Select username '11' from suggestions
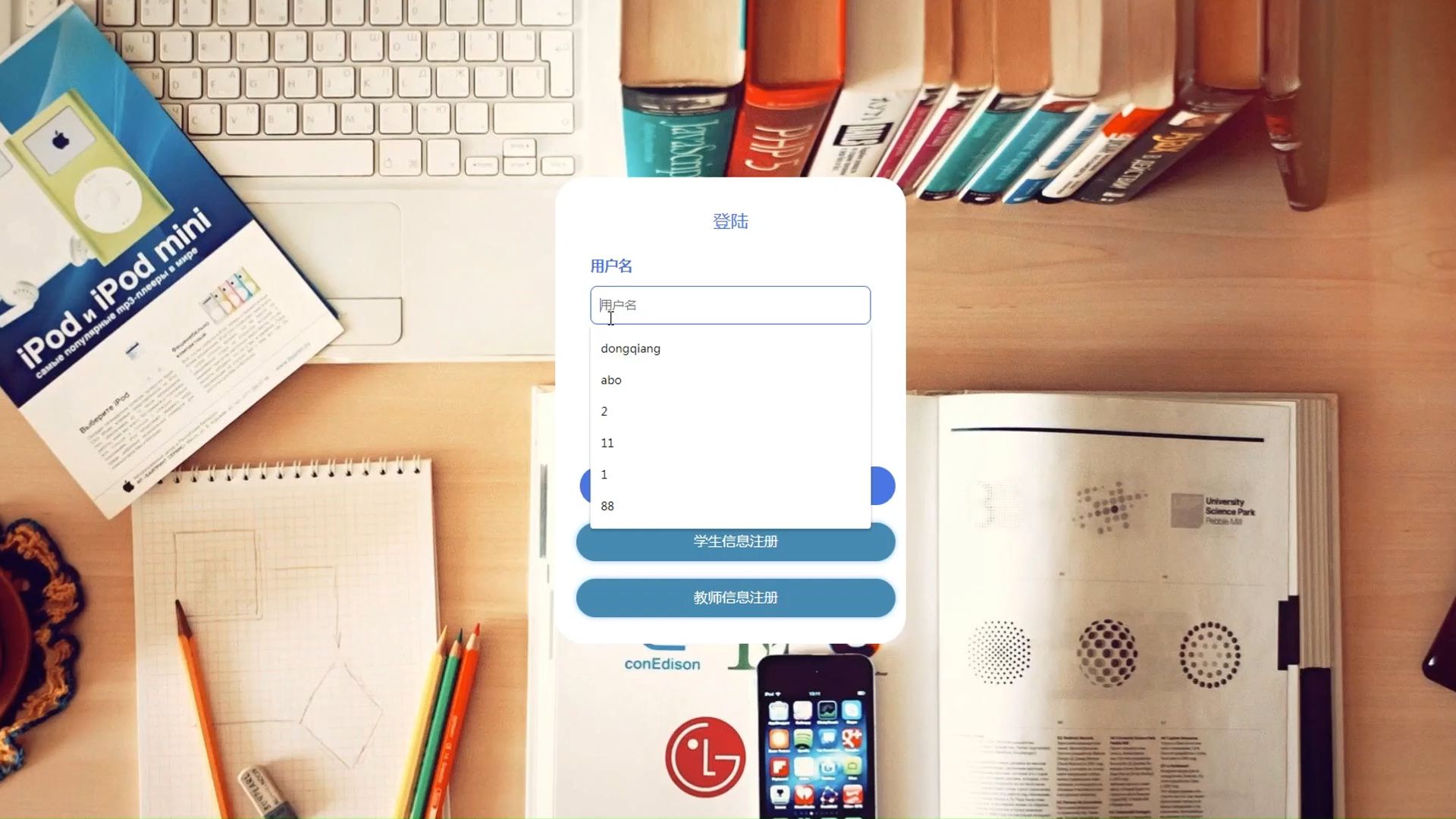 [x=607, y=443]
